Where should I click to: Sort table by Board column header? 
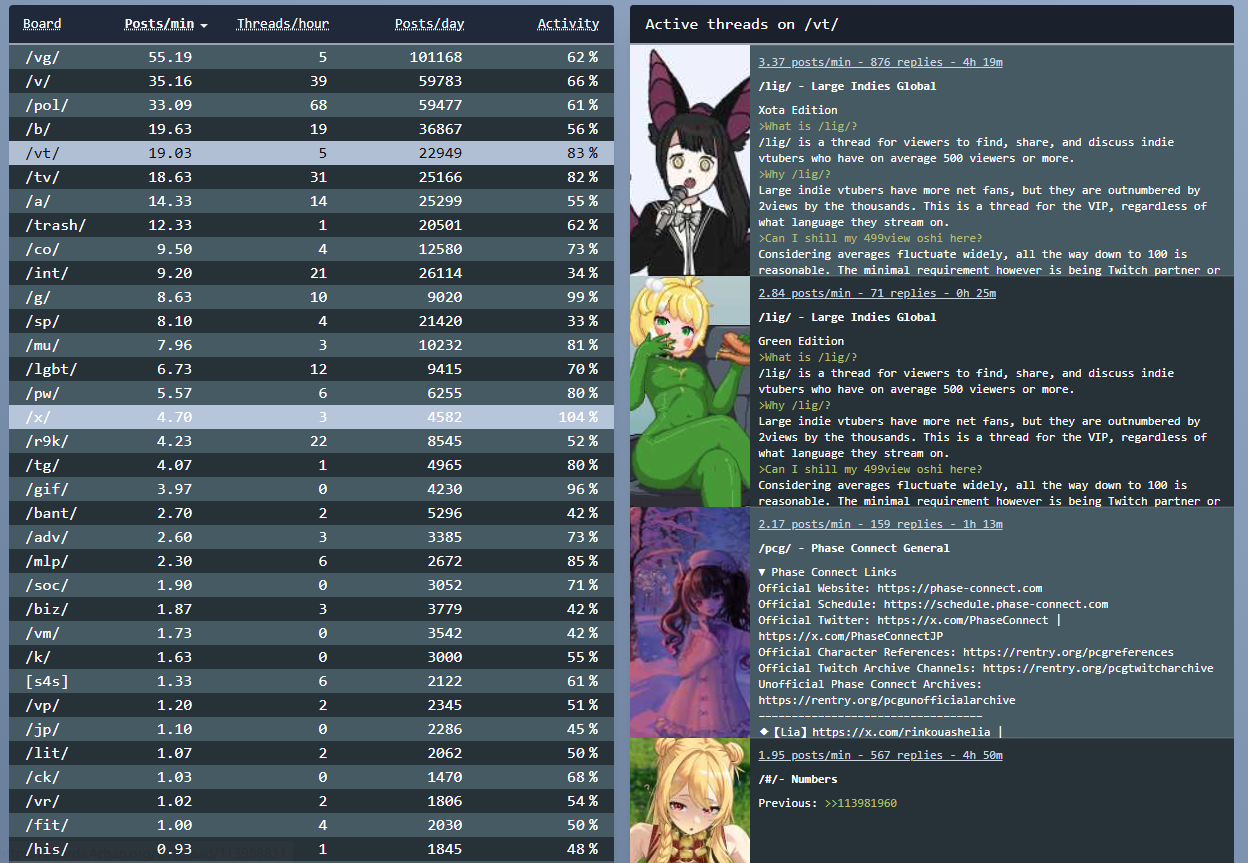click(x=42, y=24)
